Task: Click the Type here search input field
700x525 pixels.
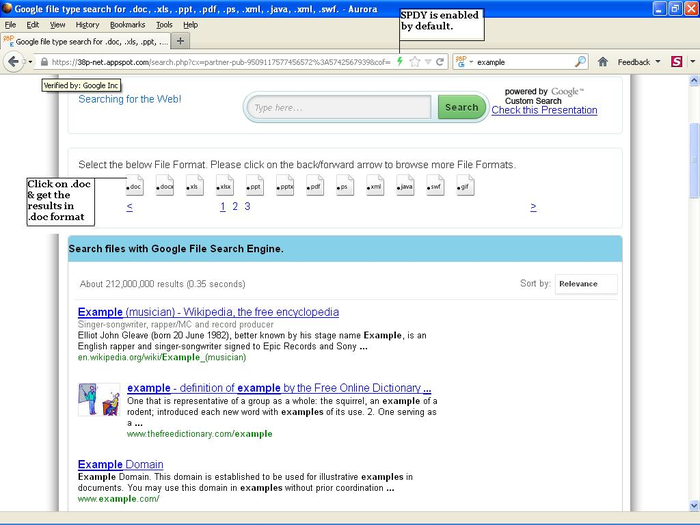Action: [338, 108]
